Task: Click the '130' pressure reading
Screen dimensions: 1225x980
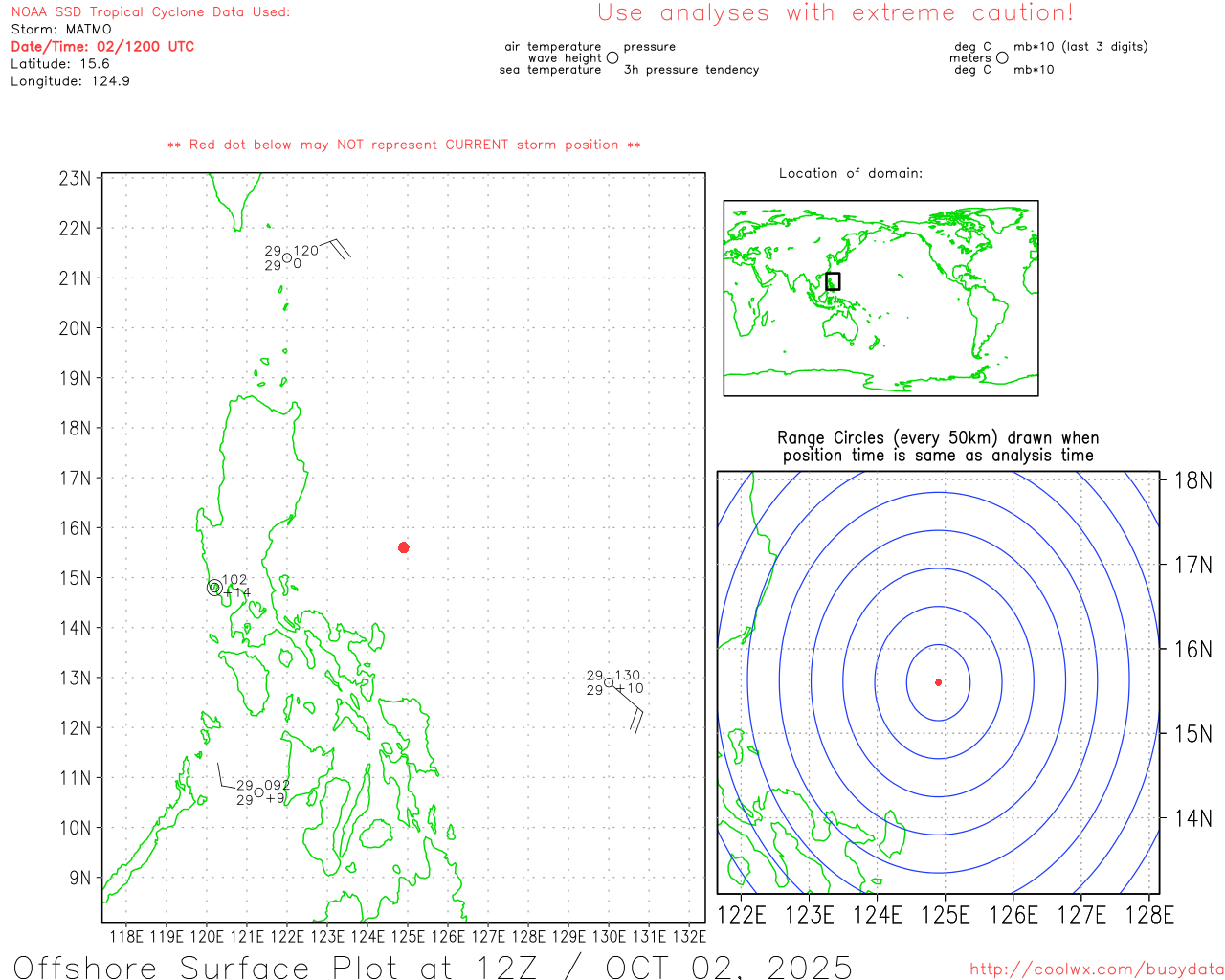Action: pyautogui.click(x=628, y=676)
